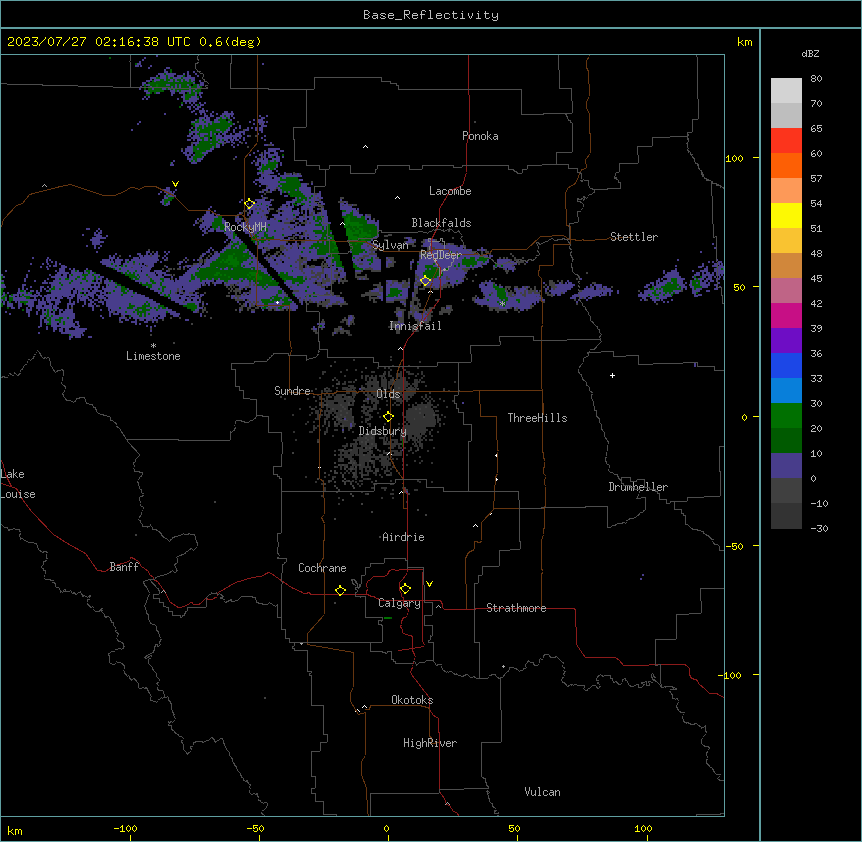Click the Sundre town label
Screen dimensions: 862x842
coord(292,391)
